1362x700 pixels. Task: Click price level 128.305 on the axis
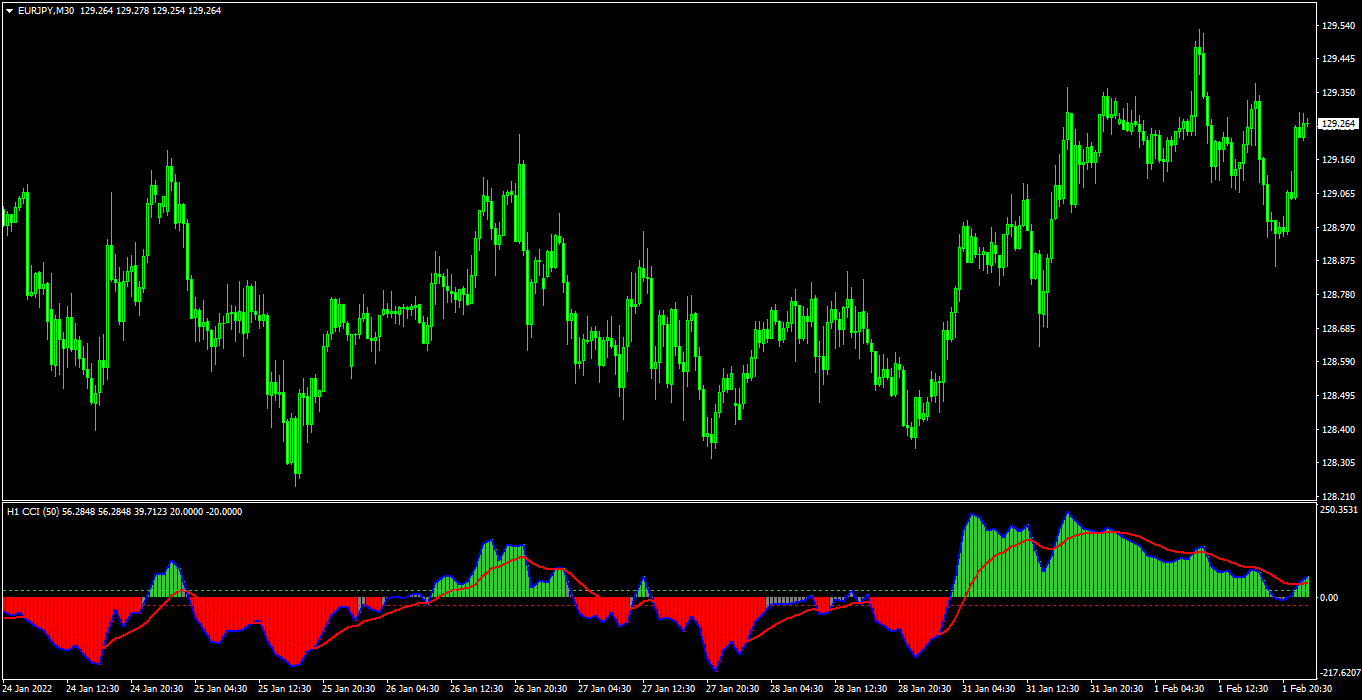[1338, 463]
